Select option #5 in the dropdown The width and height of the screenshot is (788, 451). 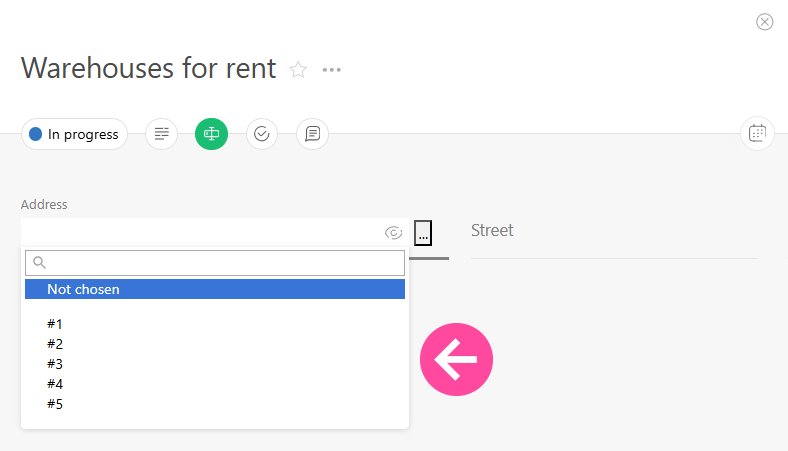point(55,404)
